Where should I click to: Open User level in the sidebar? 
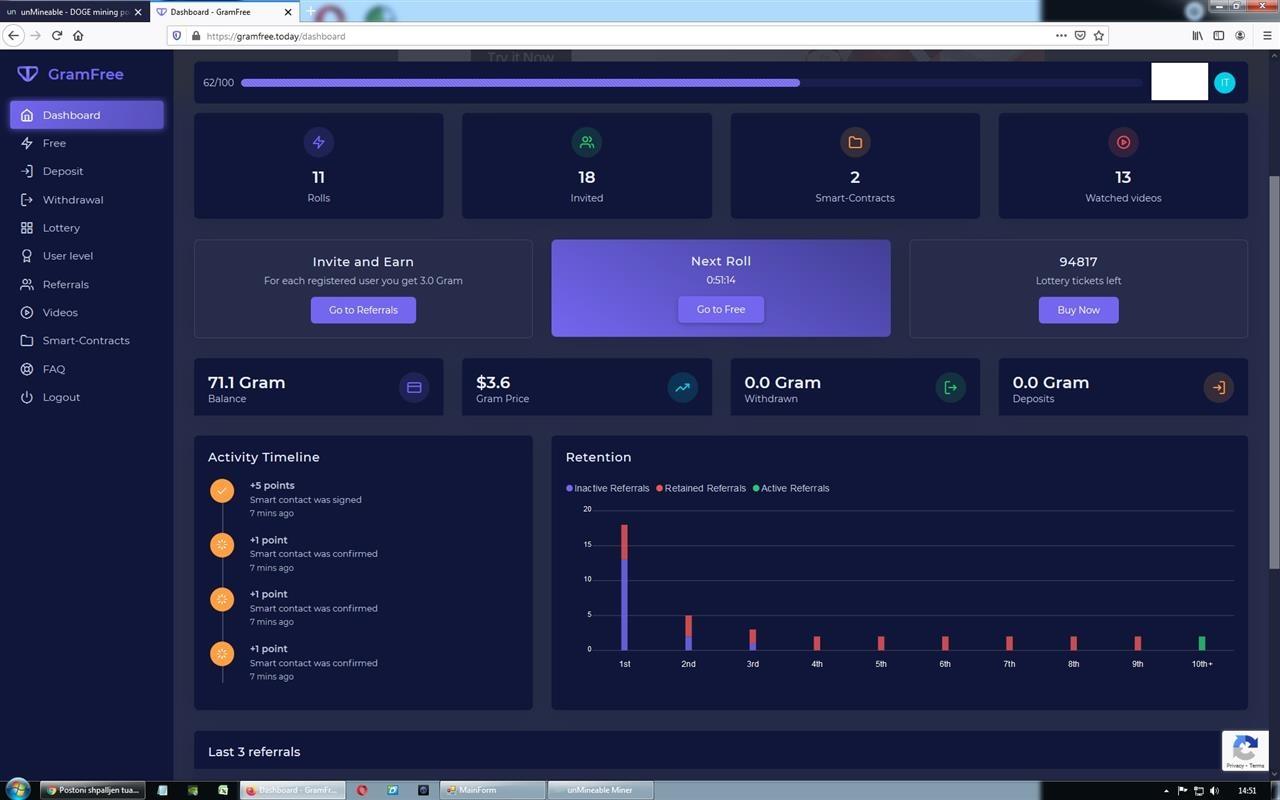[x=67, y=256]
